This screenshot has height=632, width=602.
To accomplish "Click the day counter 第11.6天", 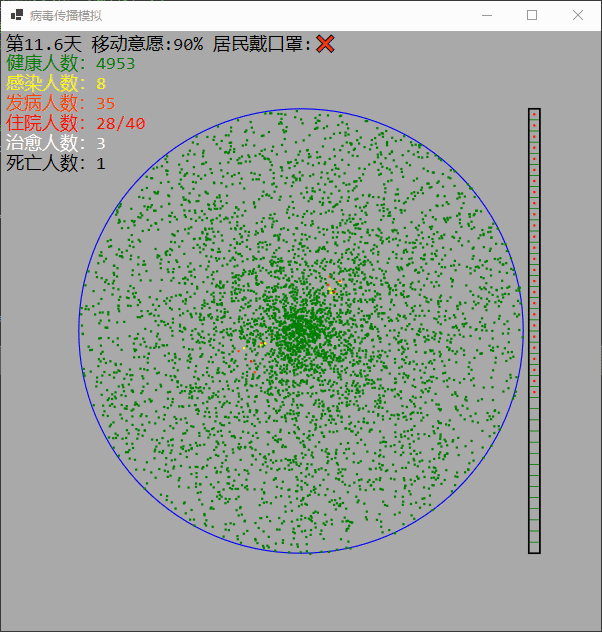I will pos(44,44).
